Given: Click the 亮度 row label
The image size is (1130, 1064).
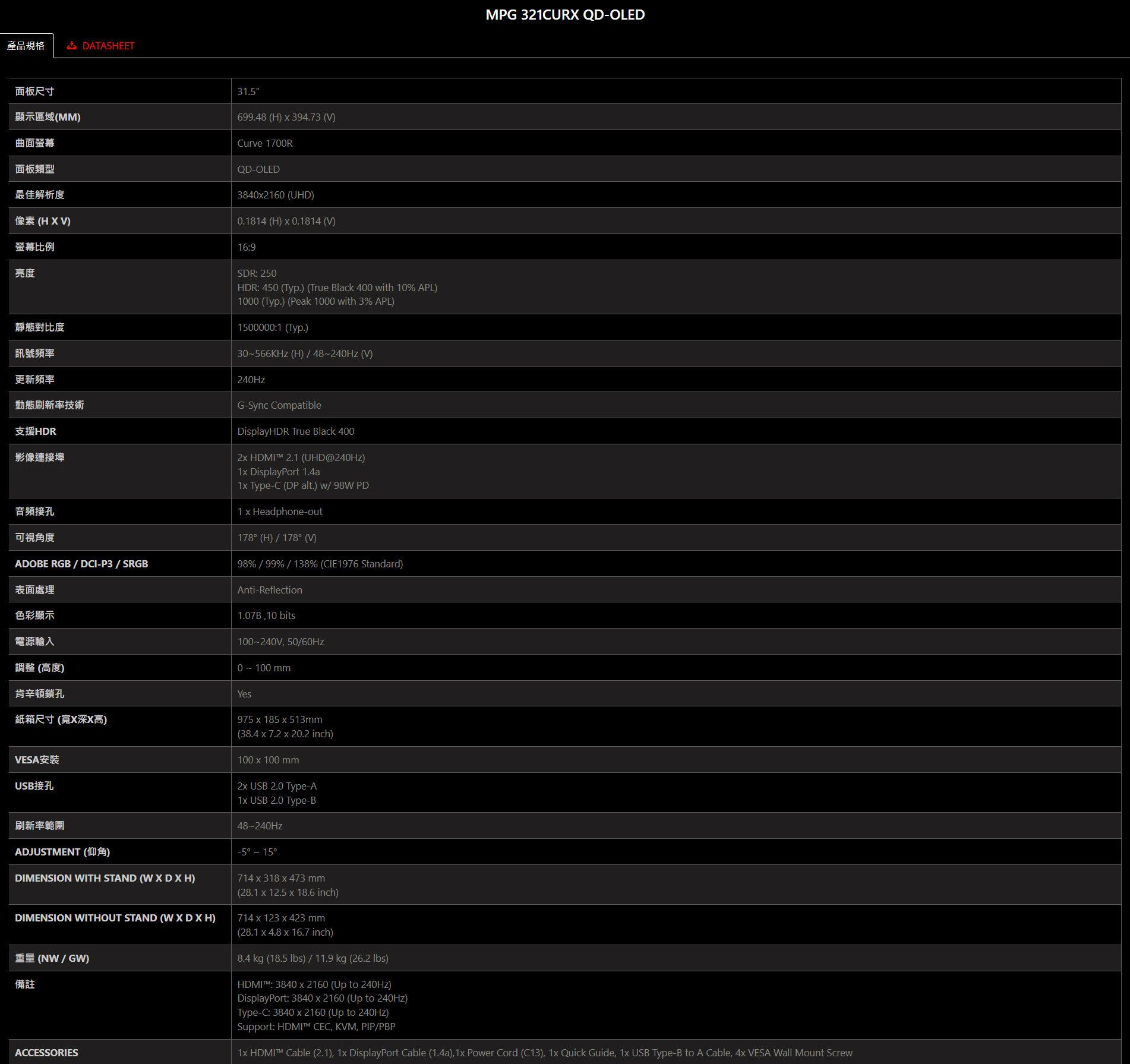Looking at the screenshot, I should (25, 273).
